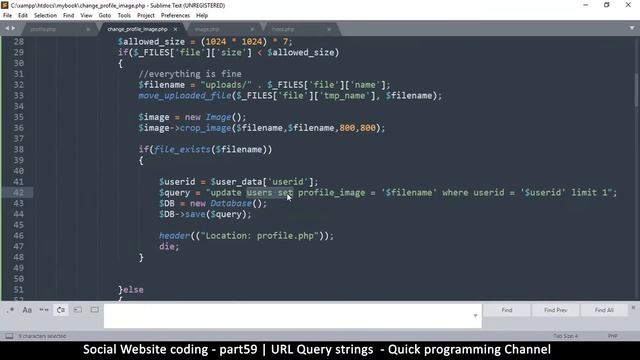Switch to the profile.php tab

pos(43,29)
